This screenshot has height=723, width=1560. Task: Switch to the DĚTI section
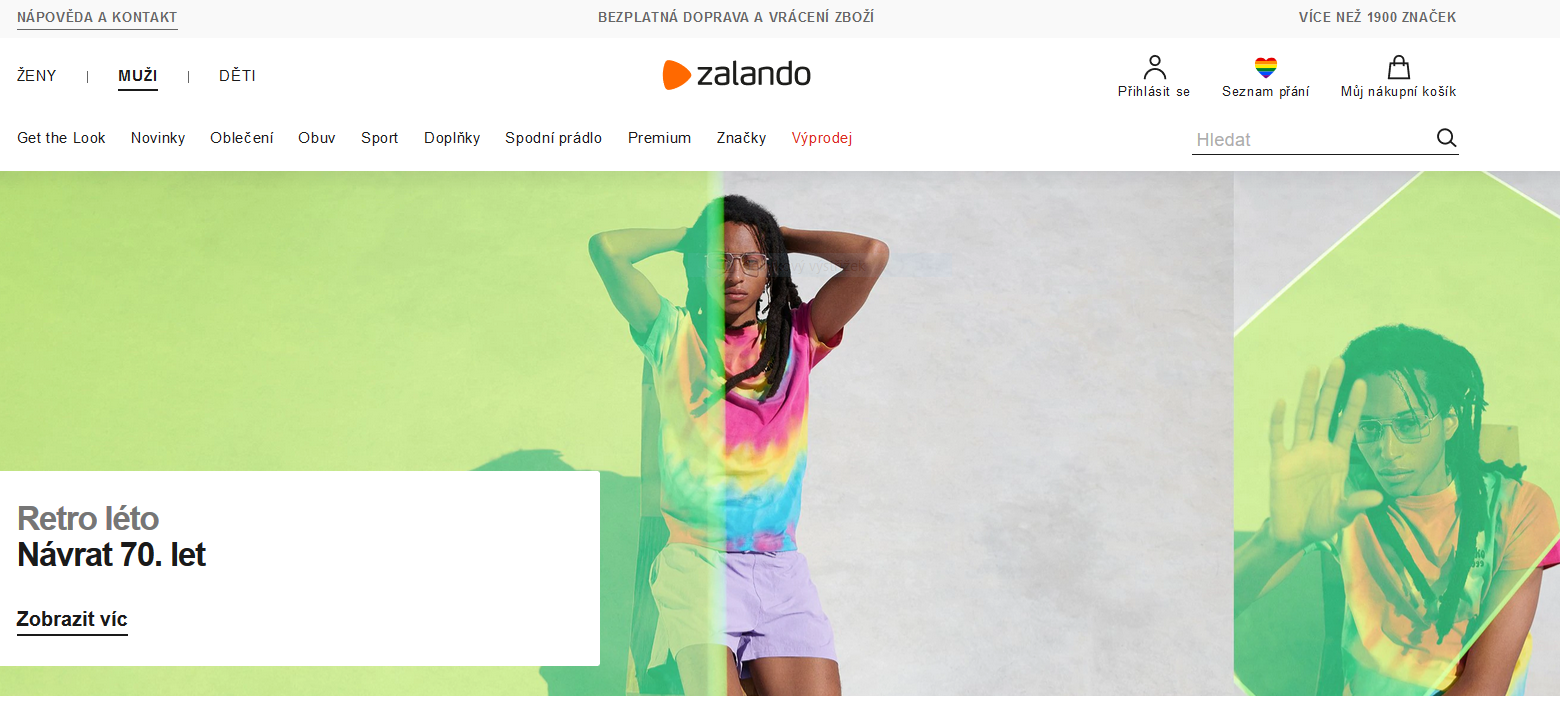[237, 76]
